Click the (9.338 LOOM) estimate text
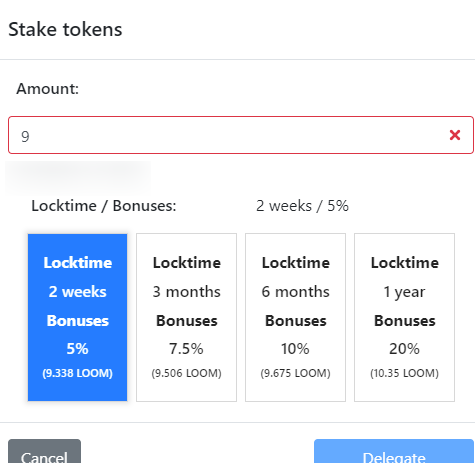 pyautogui.click(x=77, y=373)
